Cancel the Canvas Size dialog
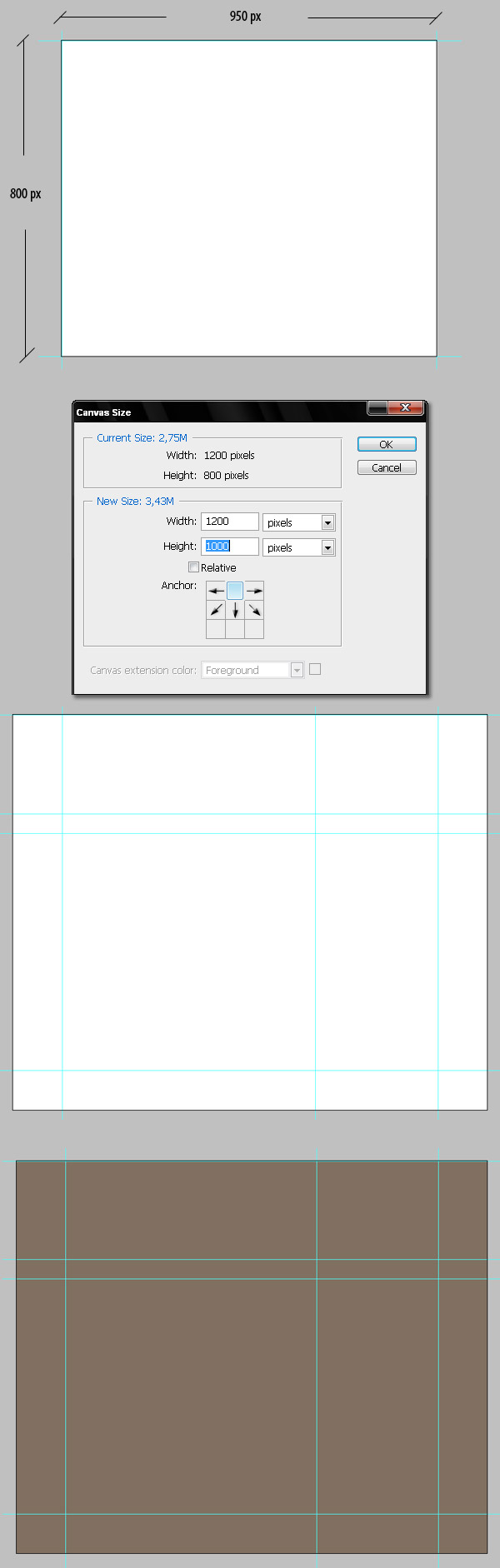The image size is (500, 1568). [387, 467]
